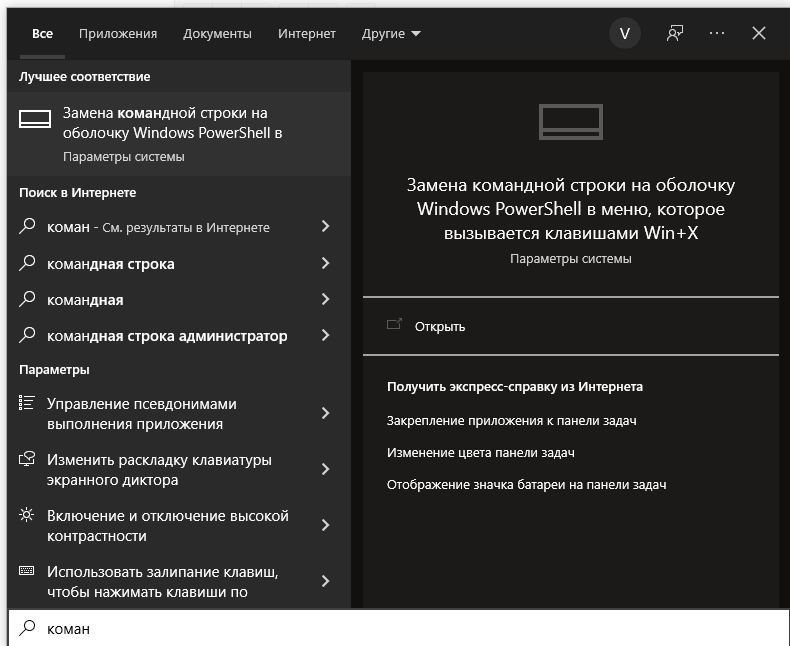Screen dimensions: 790x646
Task: Expand chevron for Управление псевдонимами выполнения
Action: (325, 413)
